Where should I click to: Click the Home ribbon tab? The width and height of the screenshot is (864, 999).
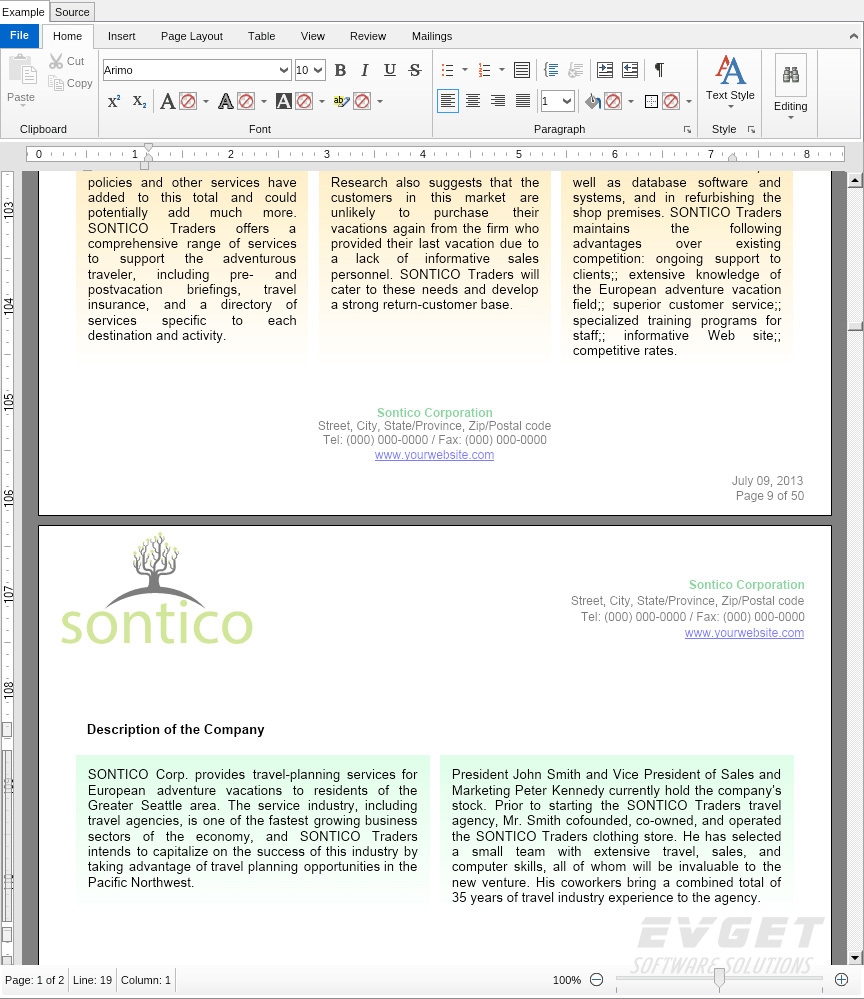tap(68, 36)
